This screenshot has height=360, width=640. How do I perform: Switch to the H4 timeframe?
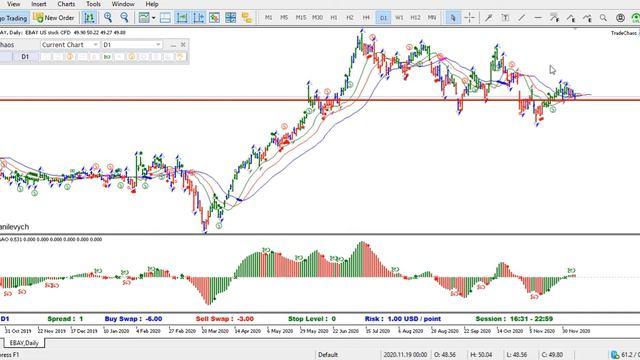click(366, 18)
